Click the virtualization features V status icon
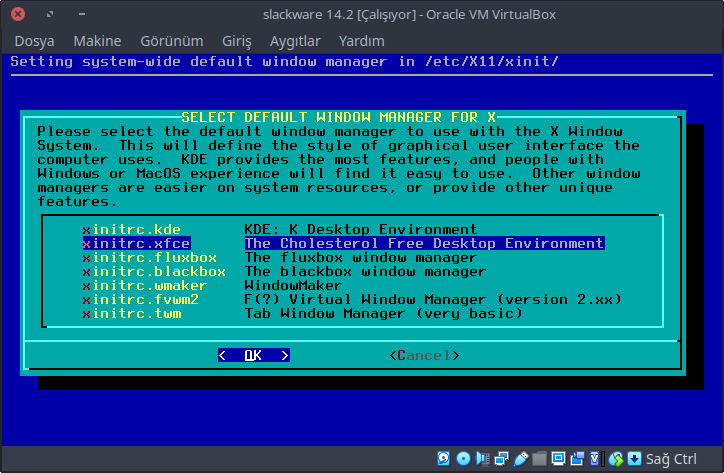Screen dimensions: 724x473 pos(595,458)
